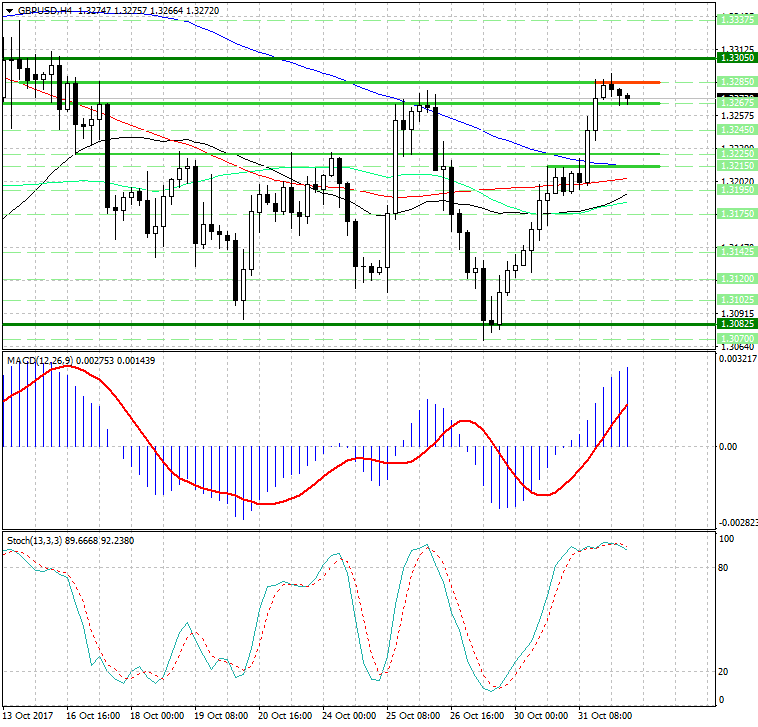Image resolution: width=758 pixels, height=727 pixels.
Task: Click the MACD 0.00 scale label
Action: pyautogui.click(x=728, y=446)
